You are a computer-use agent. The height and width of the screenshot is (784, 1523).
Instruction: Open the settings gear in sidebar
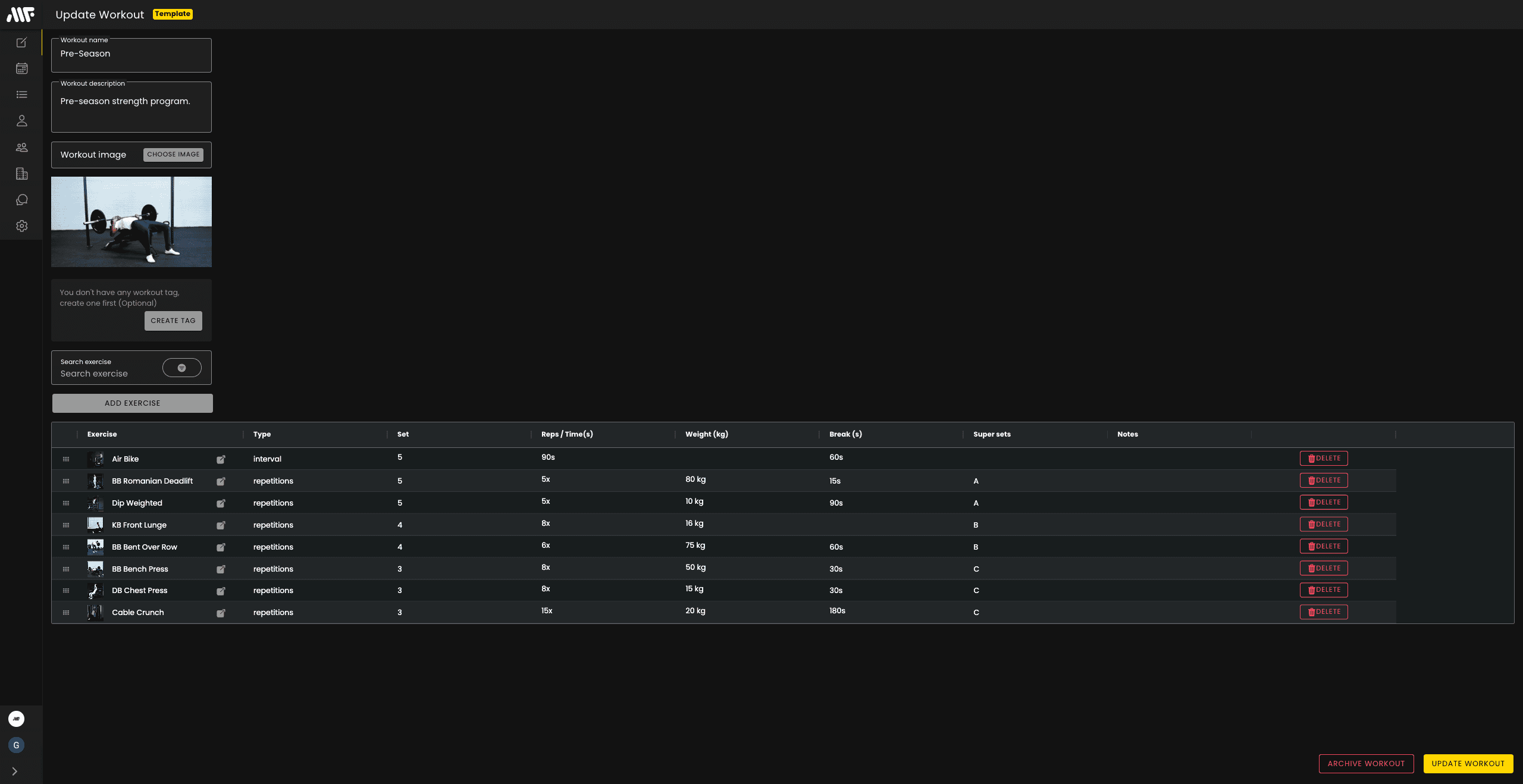click(21, 226)
